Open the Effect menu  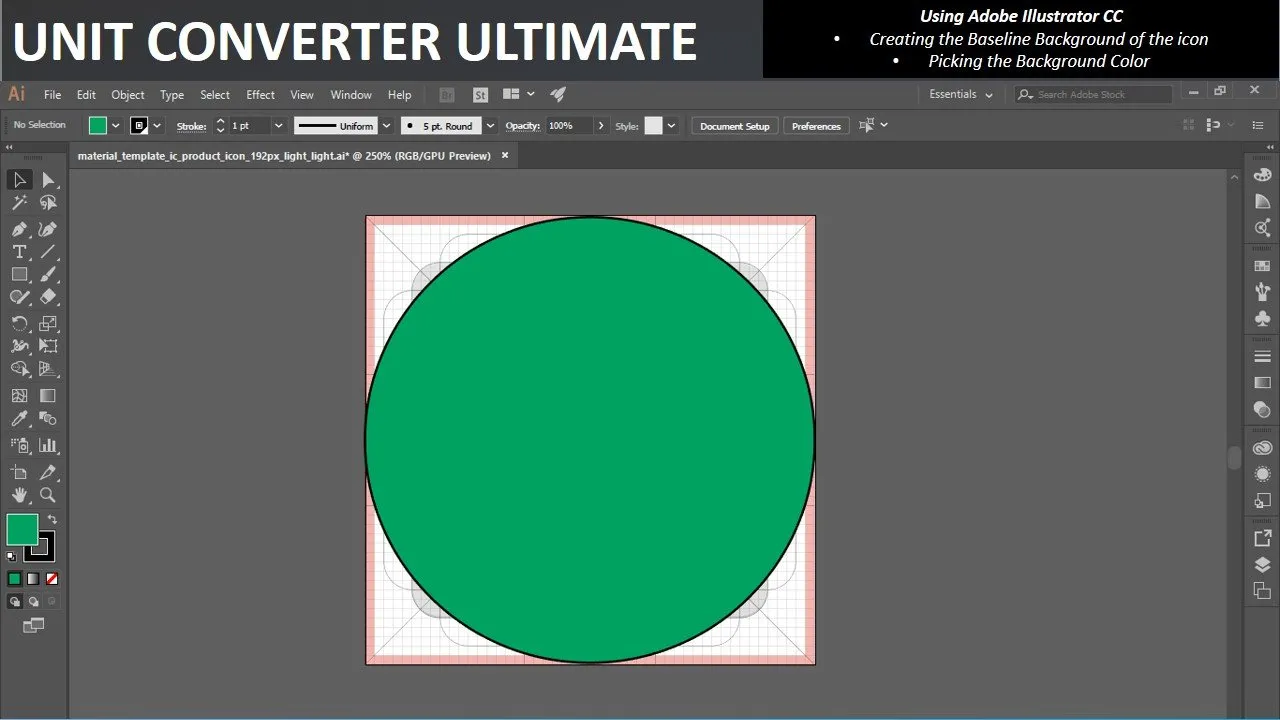(x=260, y=95)
